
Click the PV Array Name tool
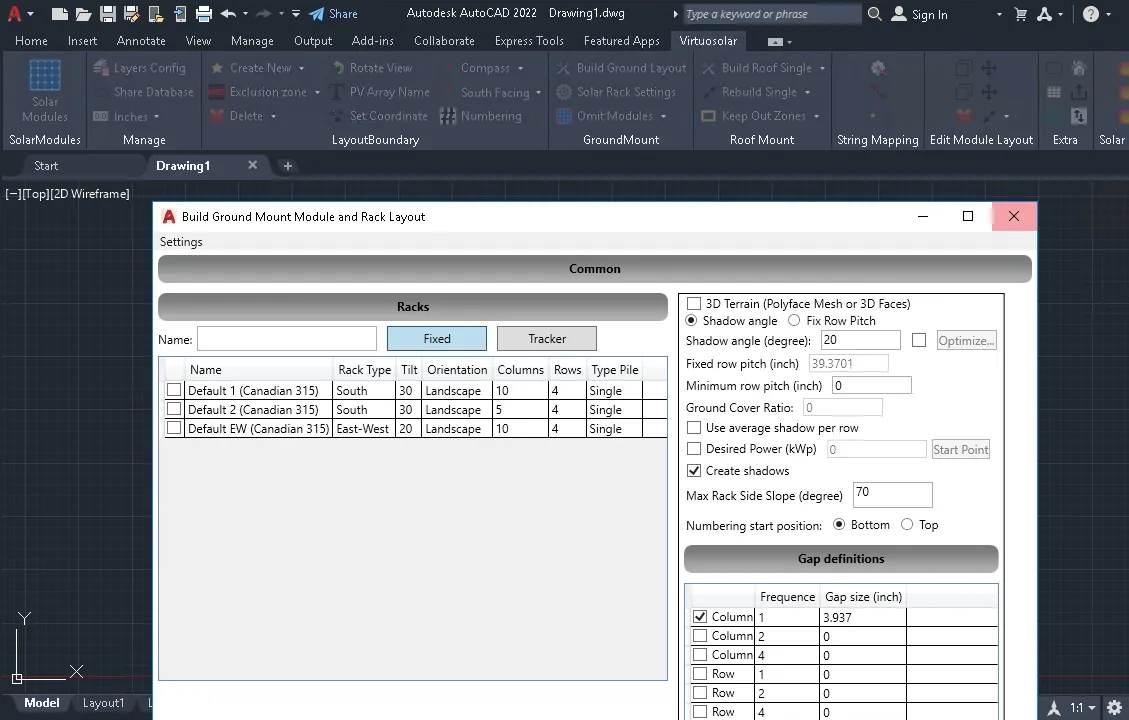[x=379, y=92]
